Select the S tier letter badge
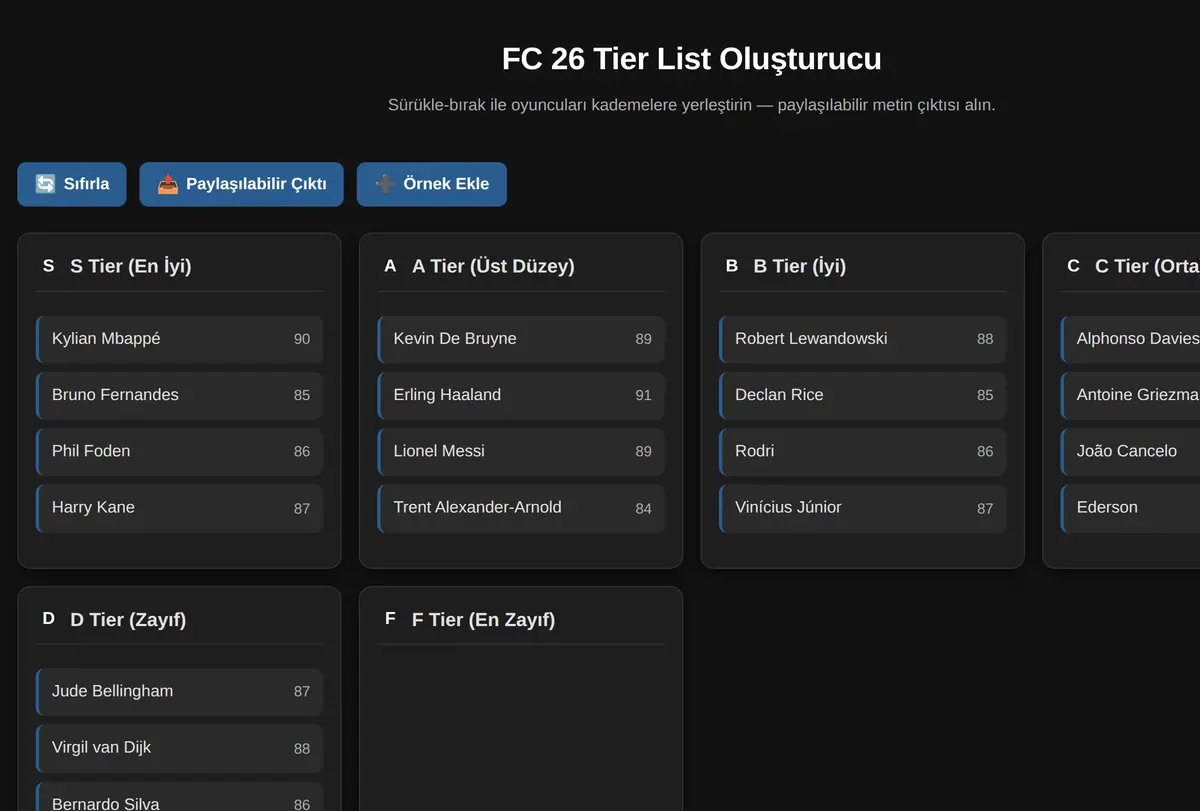This screenshot has width=1200, height=811. click(x=48, y=266)
